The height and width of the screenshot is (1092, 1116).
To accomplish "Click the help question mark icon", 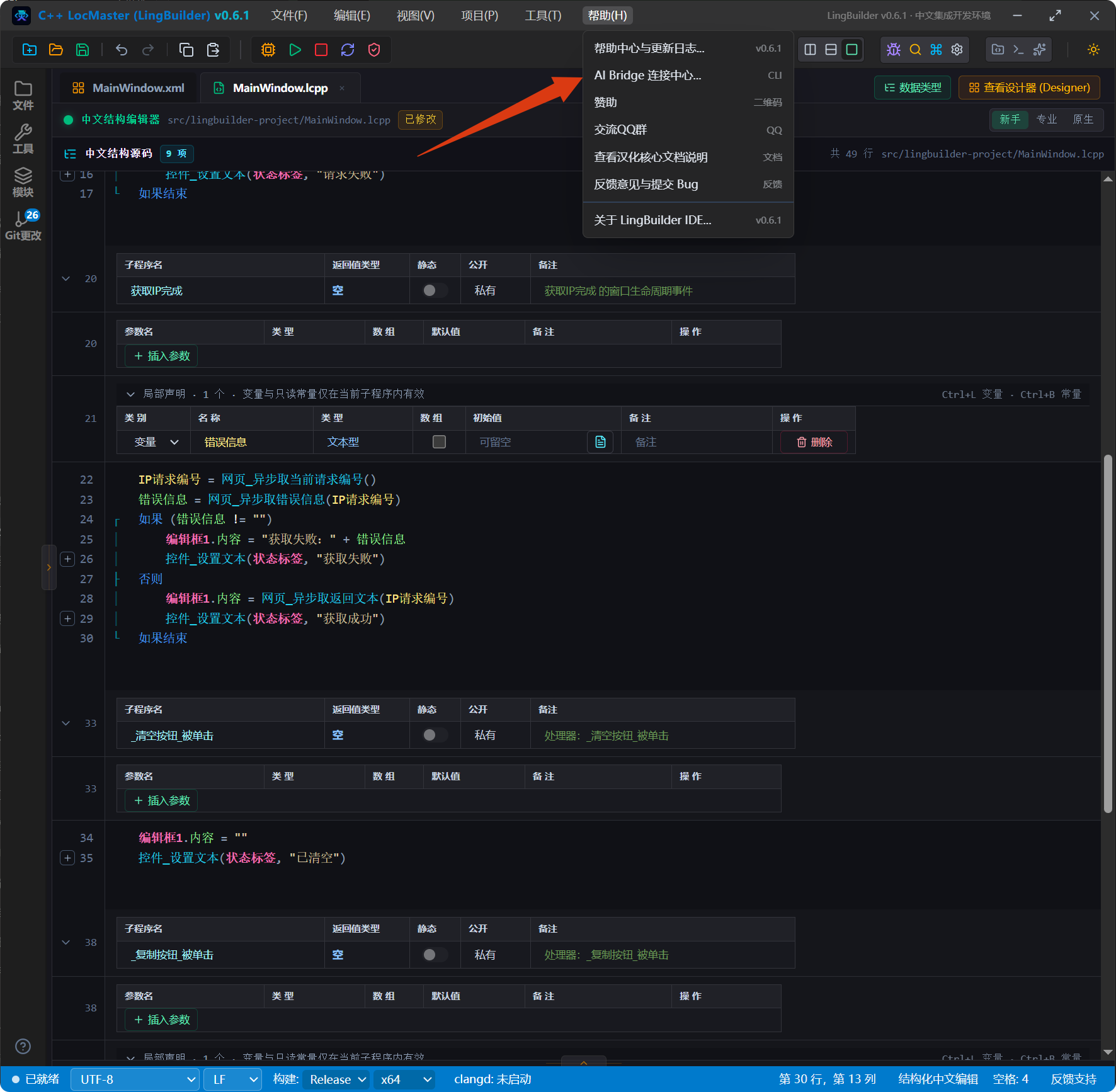I will point(23,1046).
